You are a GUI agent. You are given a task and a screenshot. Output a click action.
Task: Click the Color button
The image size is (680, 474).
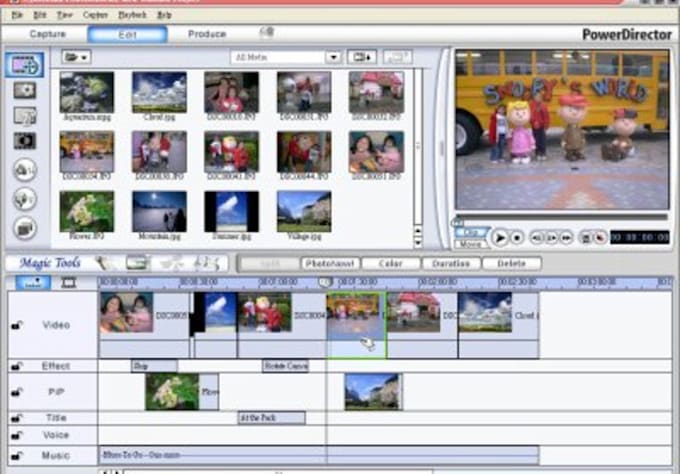pyautogui.click(x=391, y=263)
